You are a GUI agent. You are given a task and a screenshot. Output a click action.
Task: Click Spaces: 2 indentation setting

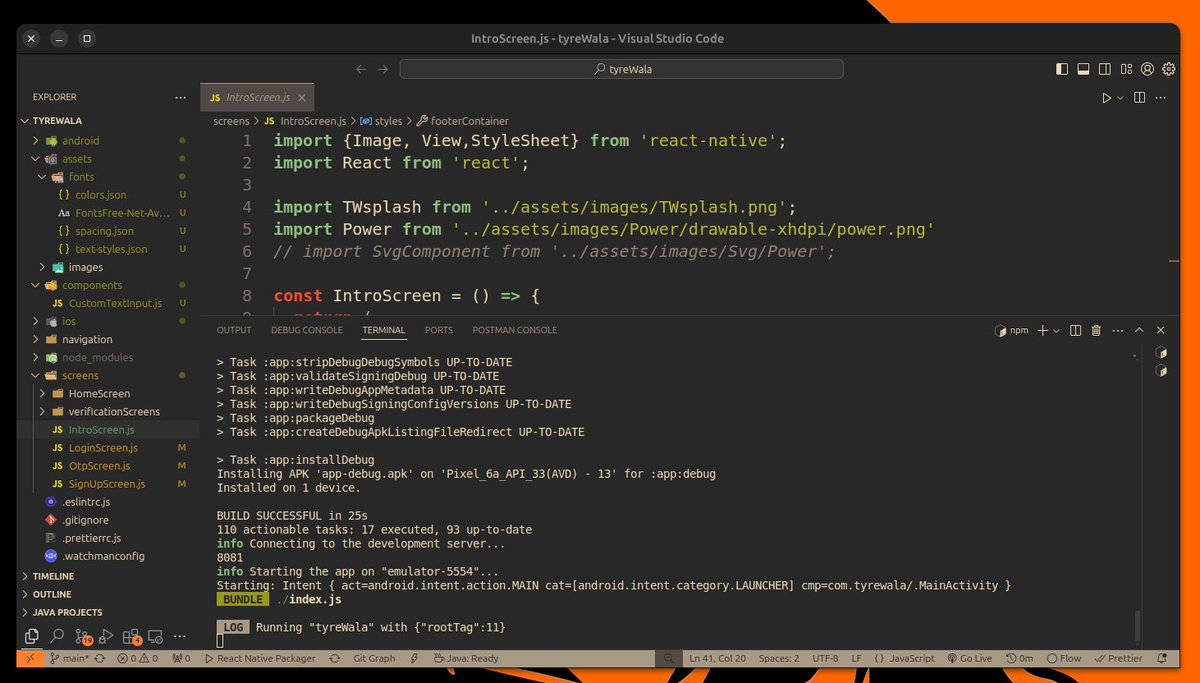(x=778, y=658)
